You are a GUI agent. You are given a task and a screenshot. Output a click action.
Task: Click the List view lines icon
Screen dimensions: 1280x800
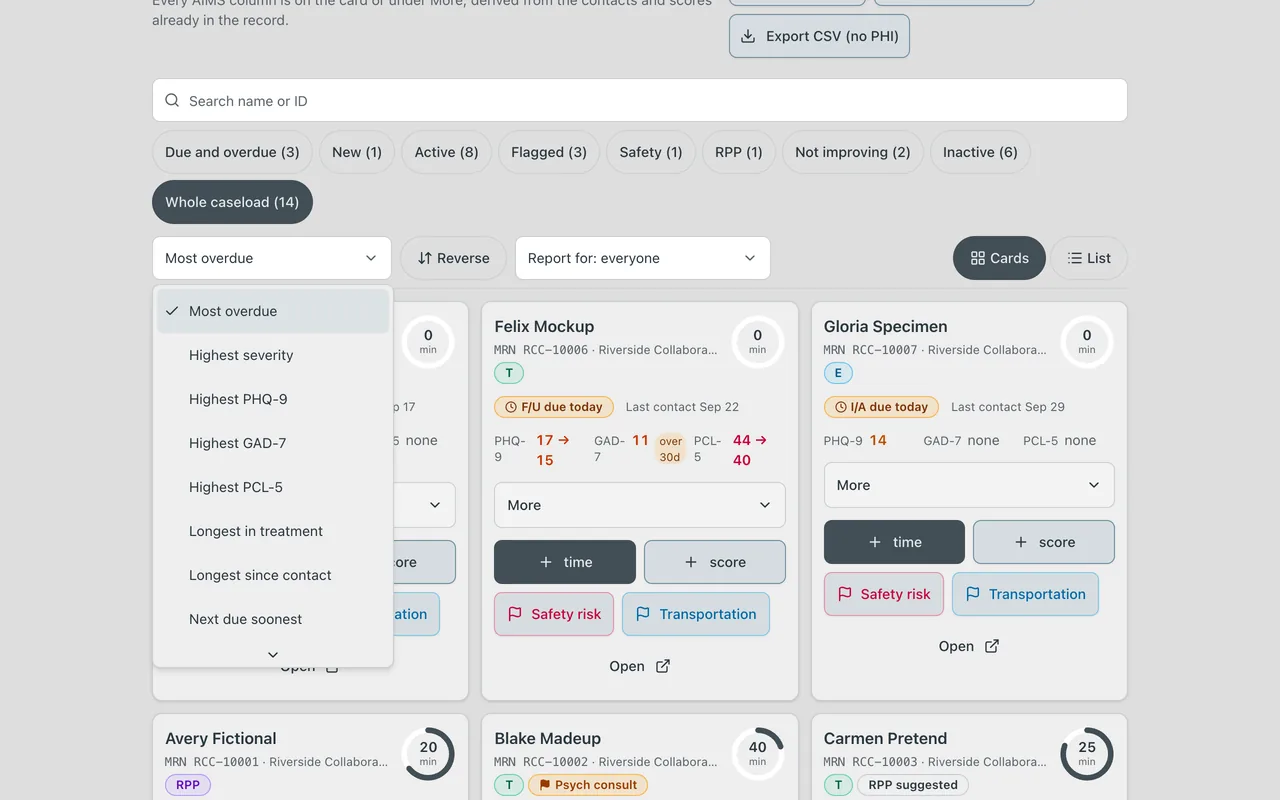[1075, 258]
